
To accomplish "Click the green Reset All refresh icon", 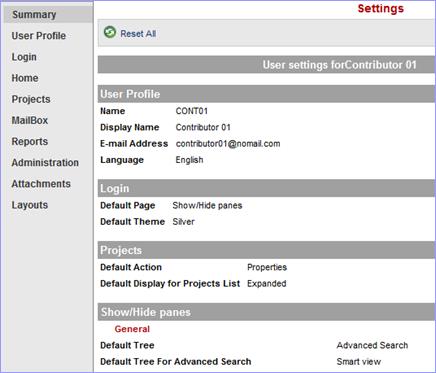I will (110, 32).
